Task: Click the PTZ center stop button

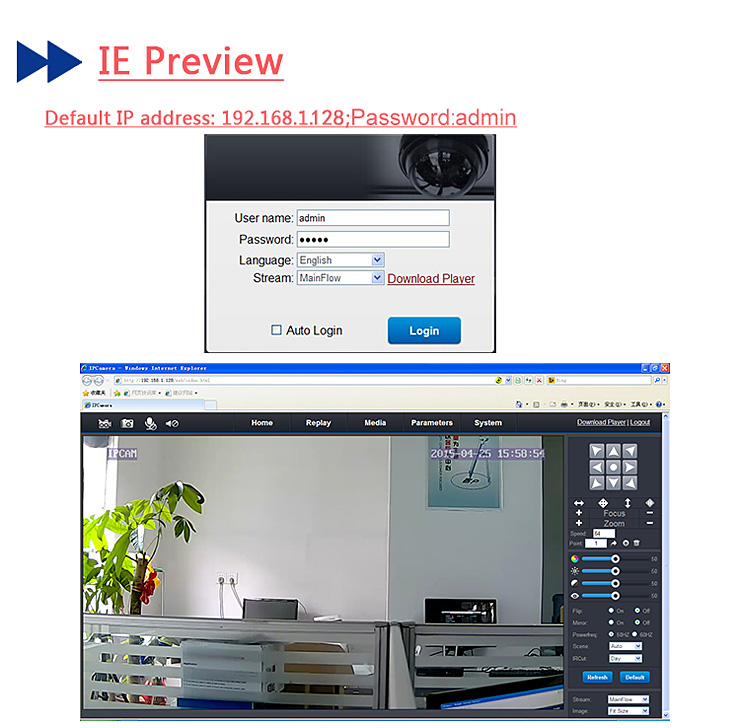Action: [x=613, y=467]
